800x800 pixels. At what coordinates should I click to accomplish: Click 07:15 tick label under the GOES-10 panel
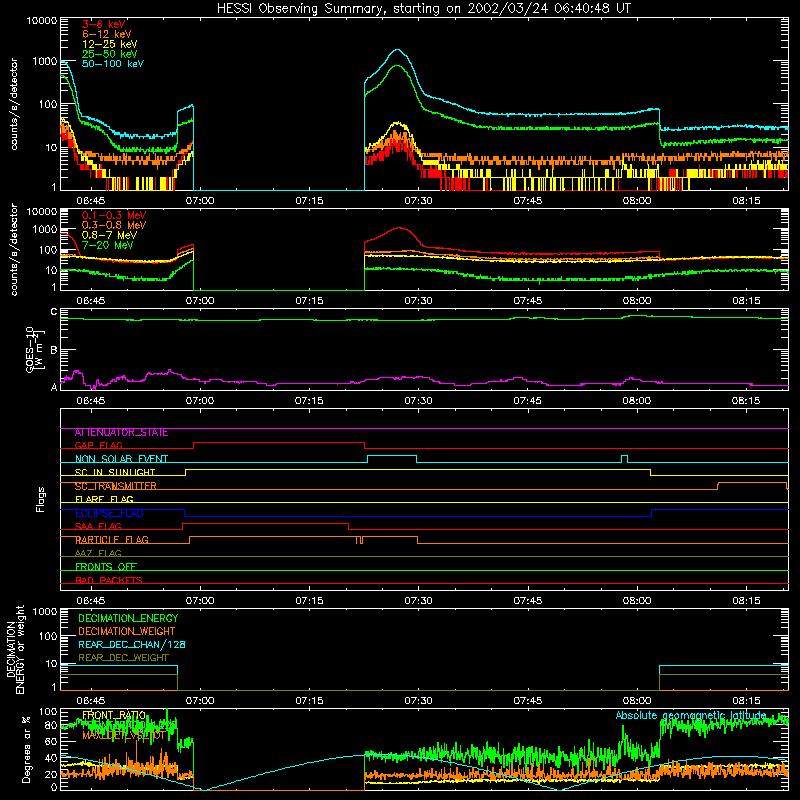[309, 401]
